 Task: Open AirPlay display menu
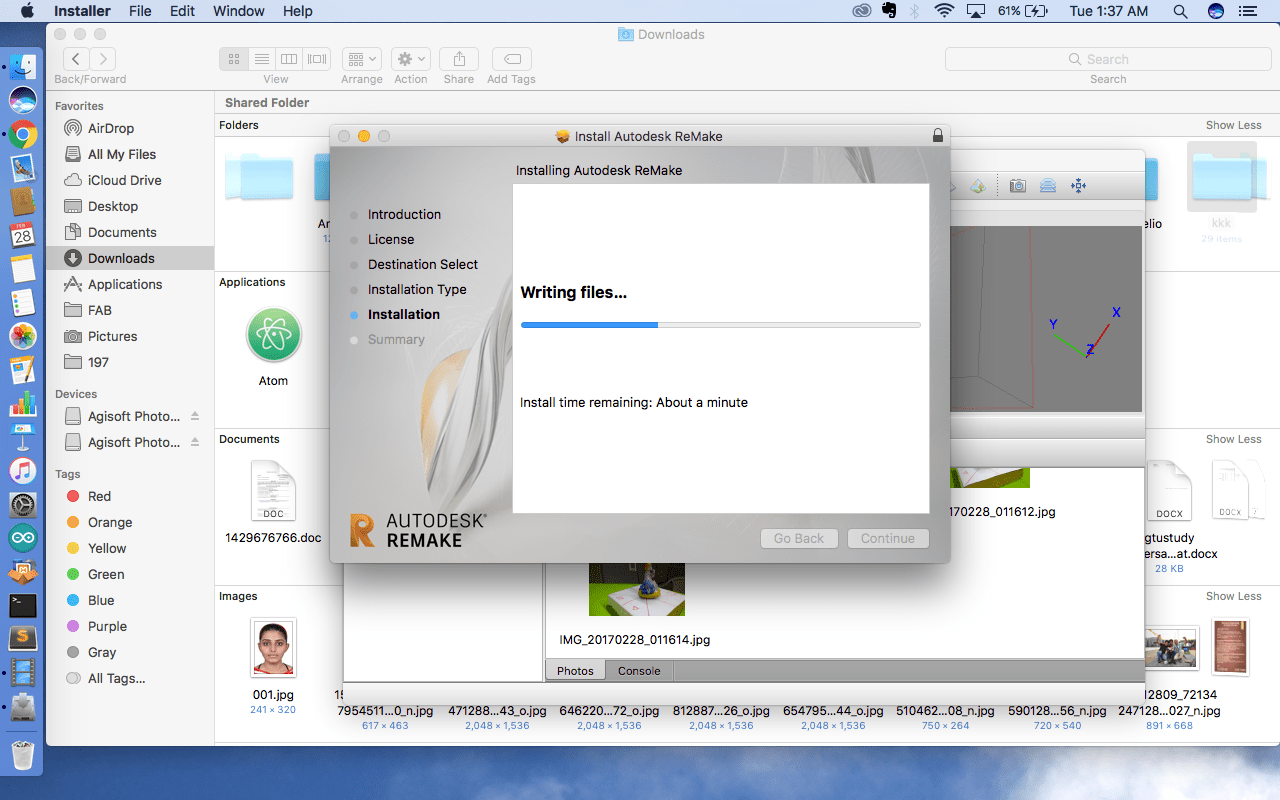pyautogui.click(x=975, y=11)
